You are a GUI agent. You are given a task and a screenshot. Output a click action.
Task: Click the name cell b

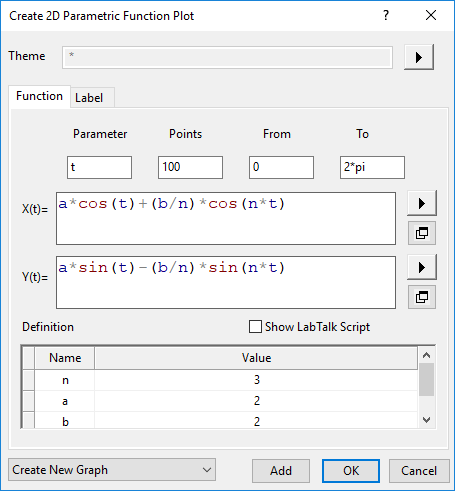65,421
